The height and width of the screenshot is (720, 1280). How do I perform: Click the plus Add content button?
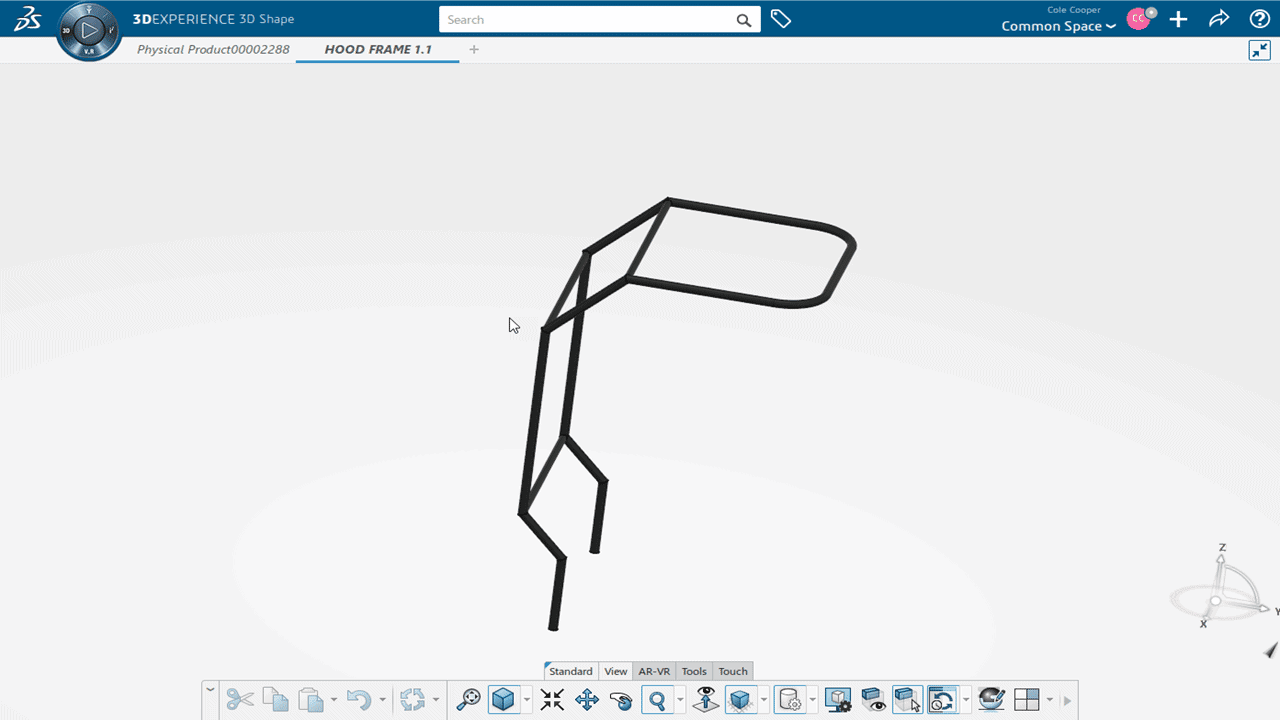tap(1179, 19)
